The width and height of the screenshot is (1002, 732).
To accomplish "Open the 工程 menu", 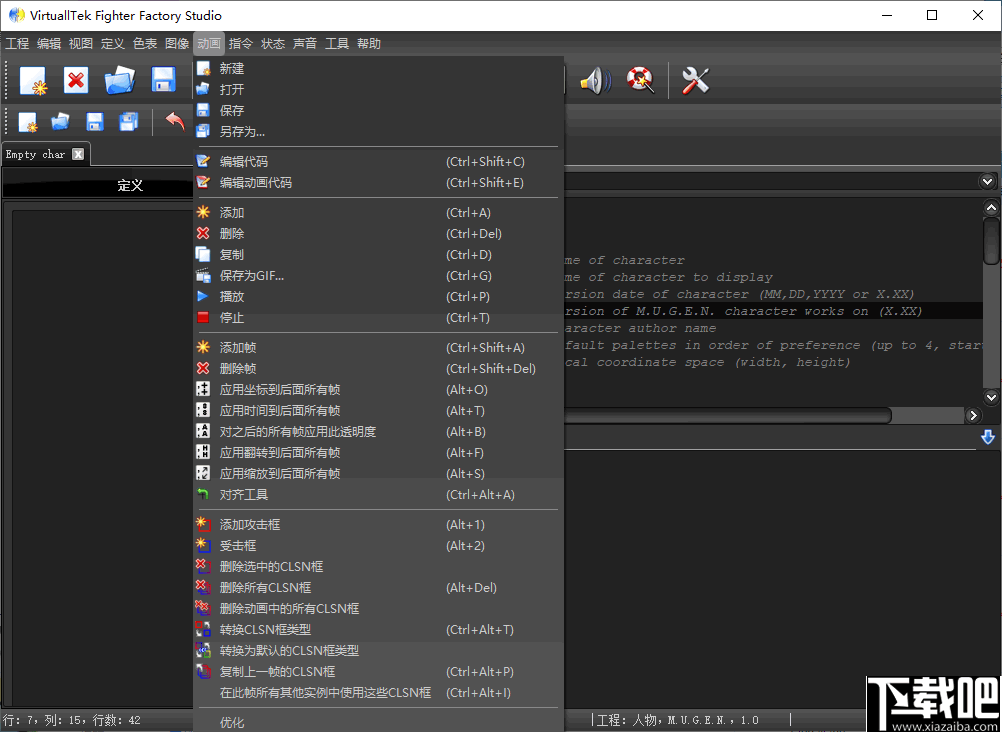I will tap(17, 43).
